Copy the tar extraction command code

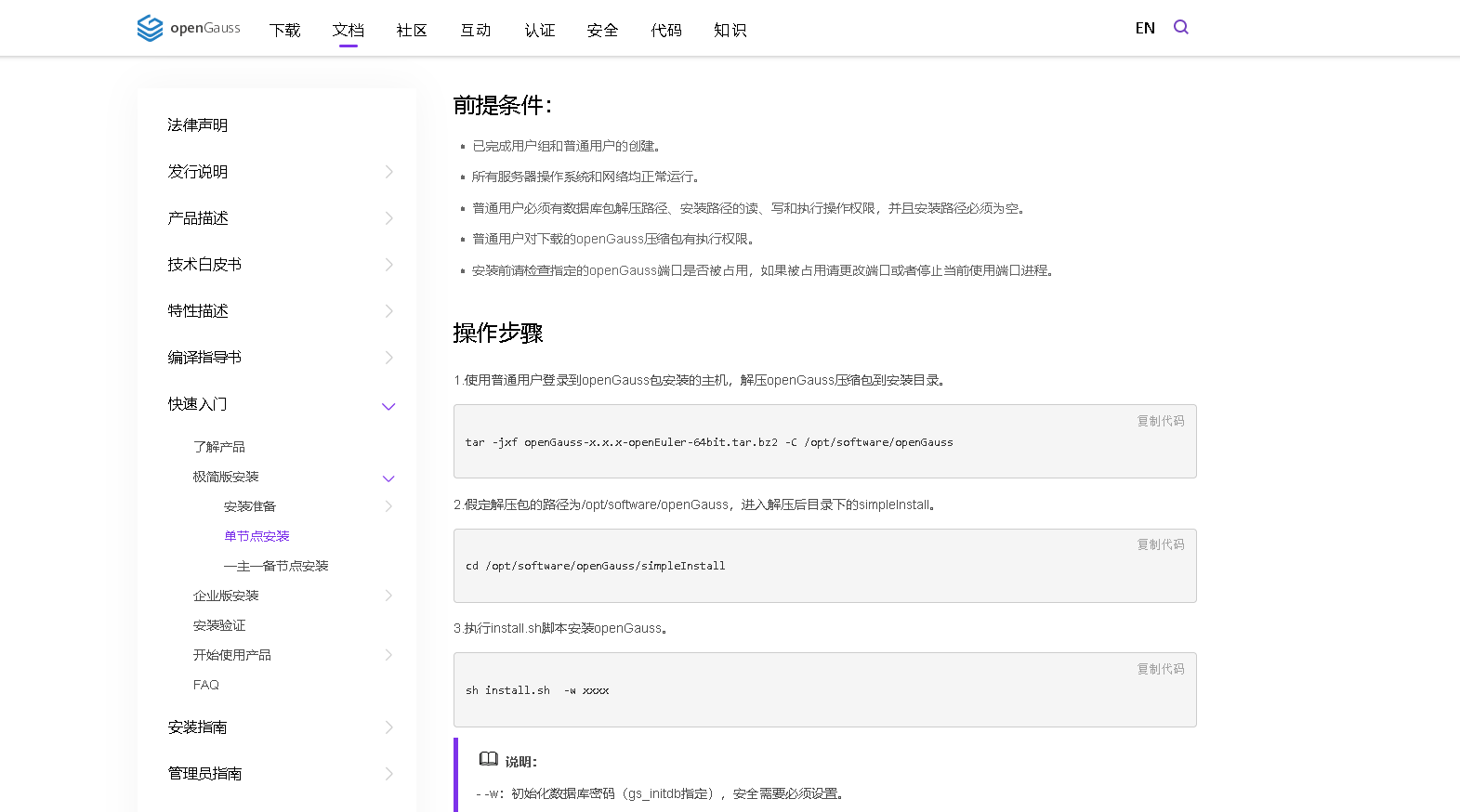(x=1161, y=421)
